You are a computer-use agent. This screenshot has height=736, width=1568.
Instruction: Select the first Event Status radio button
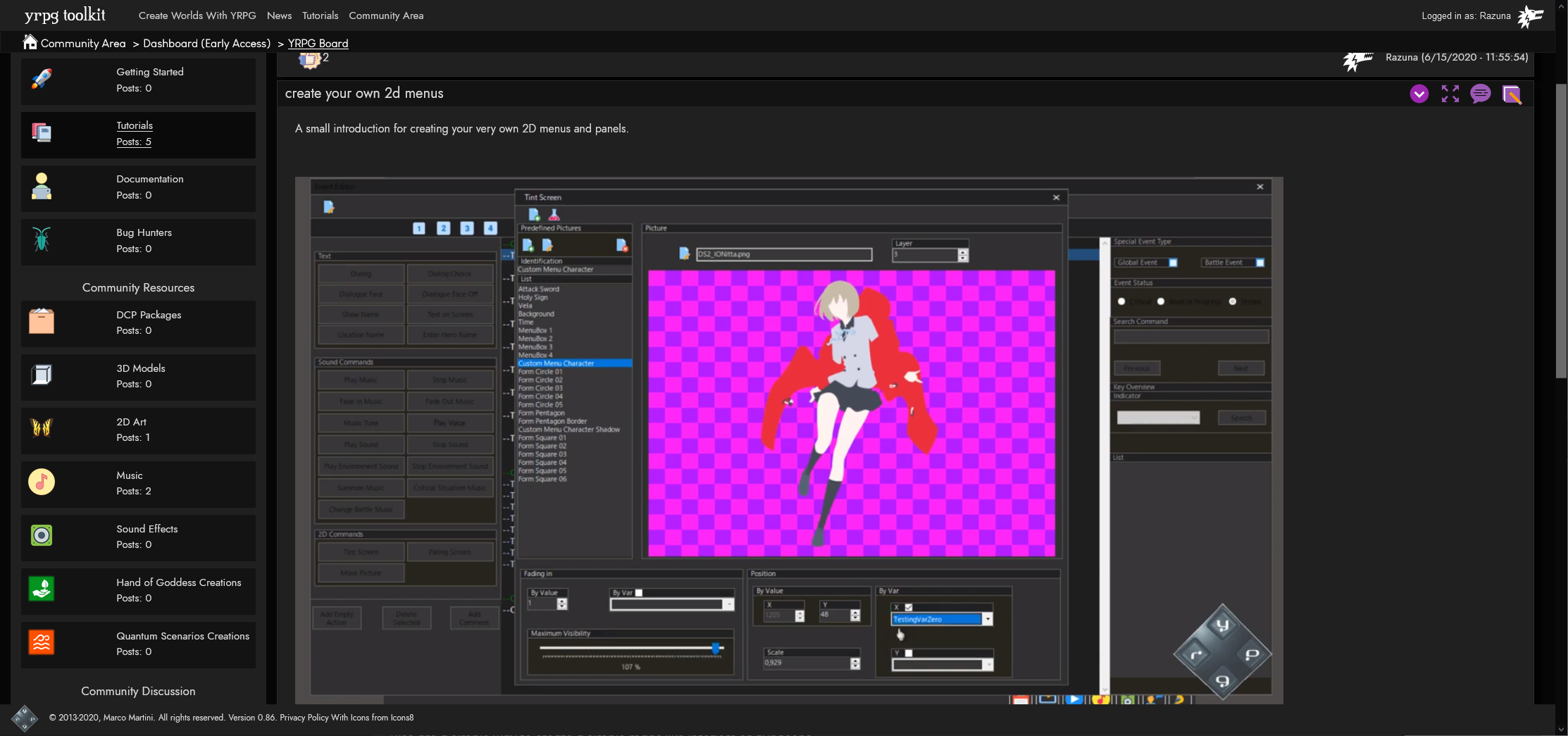[x=1121, y=301]
